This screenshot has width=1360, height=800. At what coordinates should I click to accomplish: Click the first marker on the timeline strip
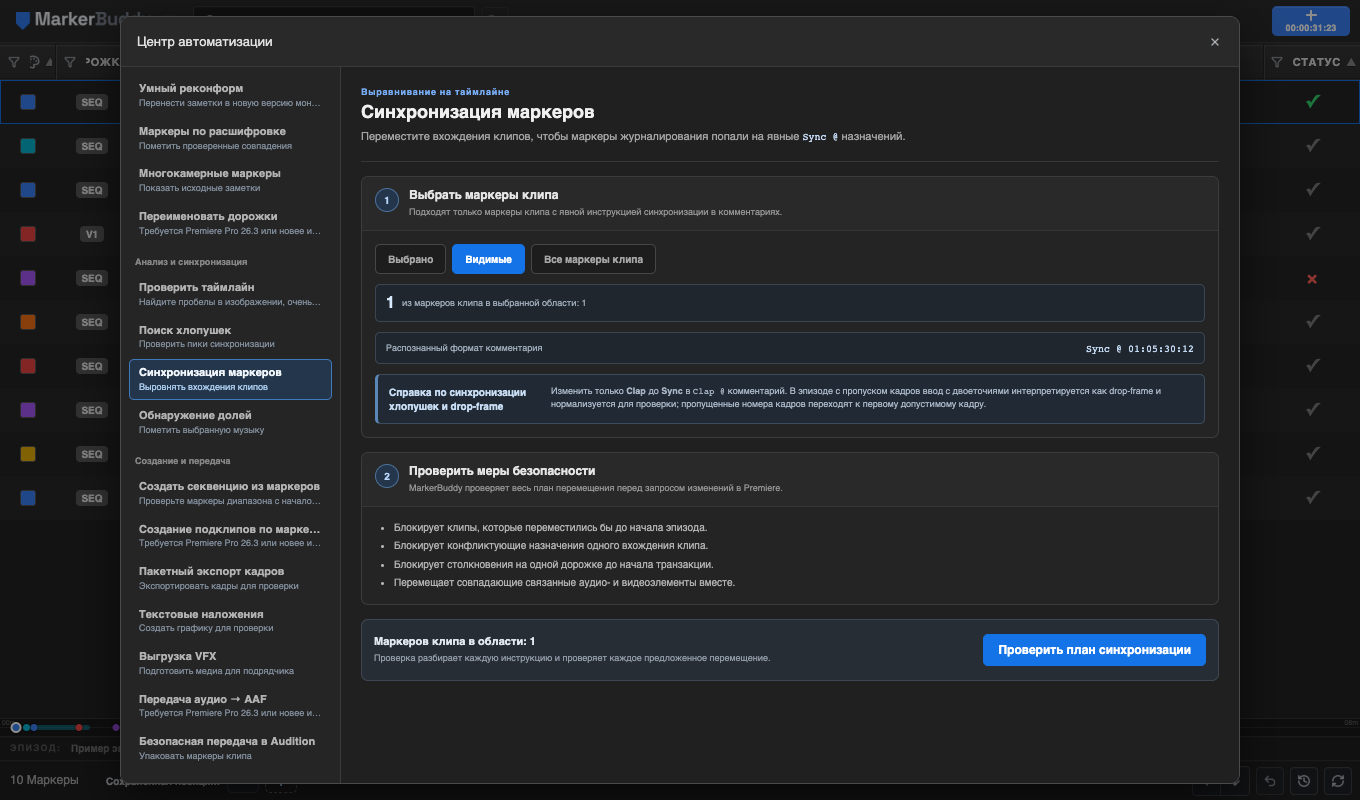15,727
